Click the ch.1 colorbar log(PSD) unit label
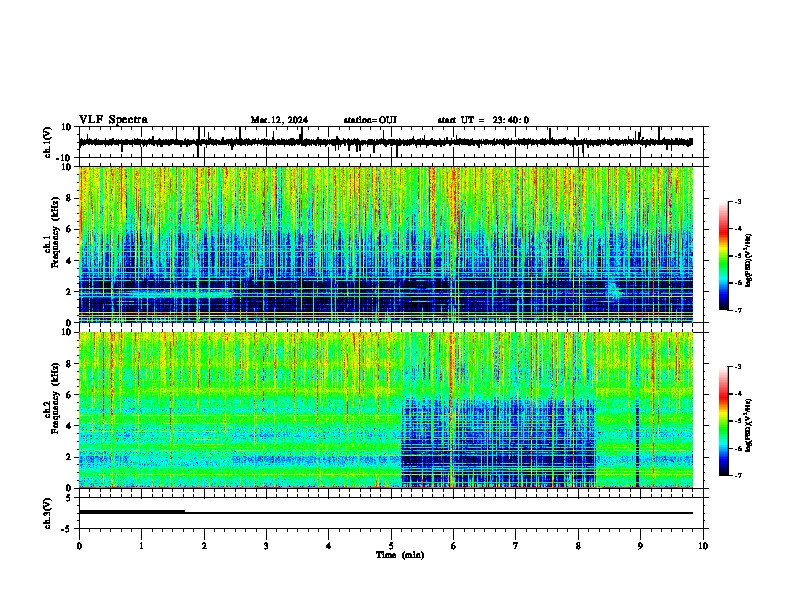Viewport: 792px width, 612px height. [x=748, y=260]
